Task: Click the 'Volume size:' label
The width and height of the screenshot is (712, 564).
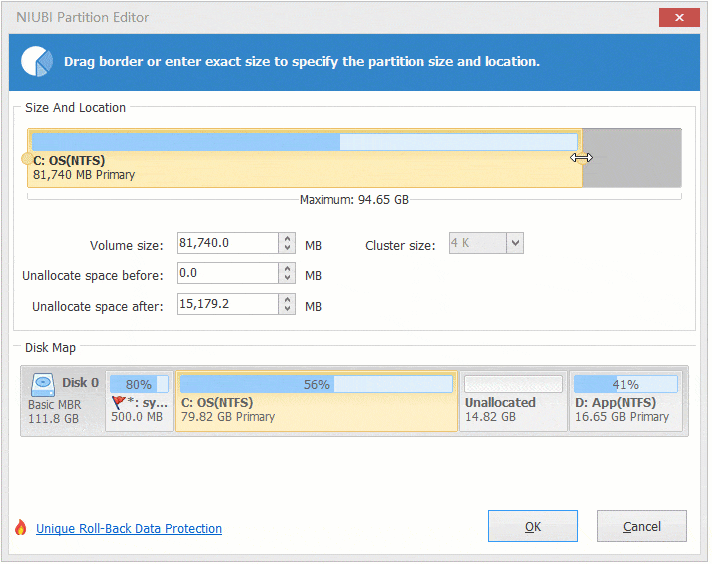Action: 127,246
